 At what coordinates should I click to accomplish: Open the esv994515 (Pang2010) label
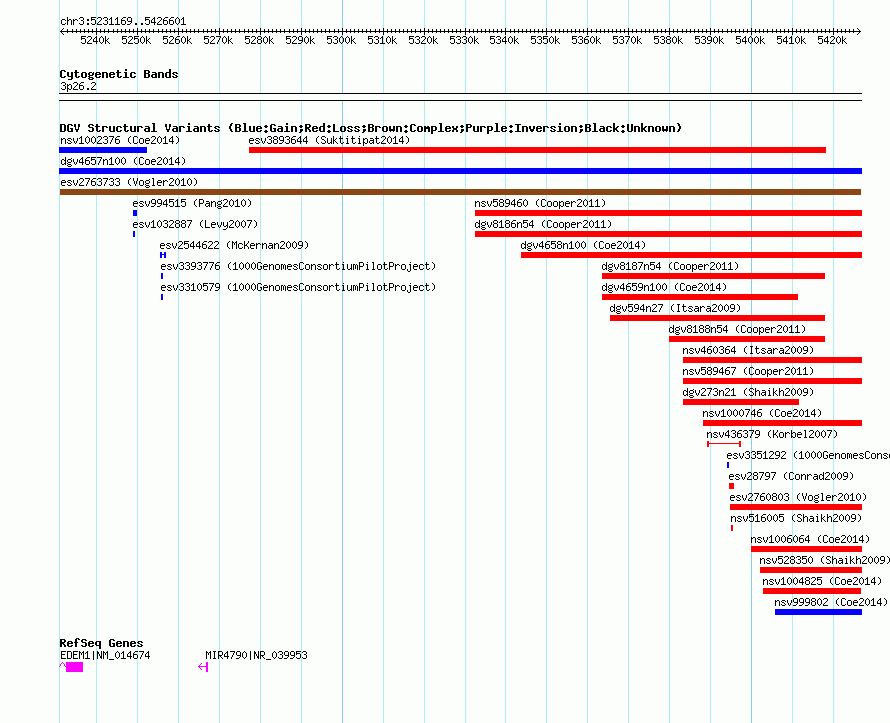click(x=192, y=203)
